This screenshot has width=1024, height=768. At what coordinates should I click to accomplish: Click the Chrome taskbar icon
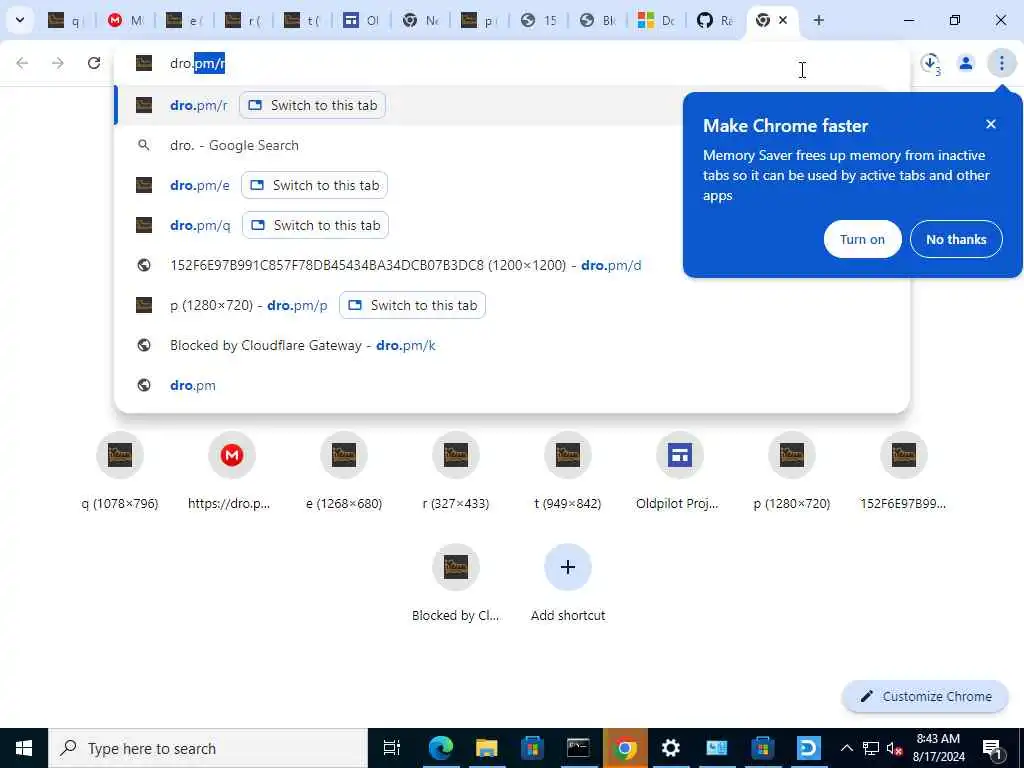(x=625, y=748)
